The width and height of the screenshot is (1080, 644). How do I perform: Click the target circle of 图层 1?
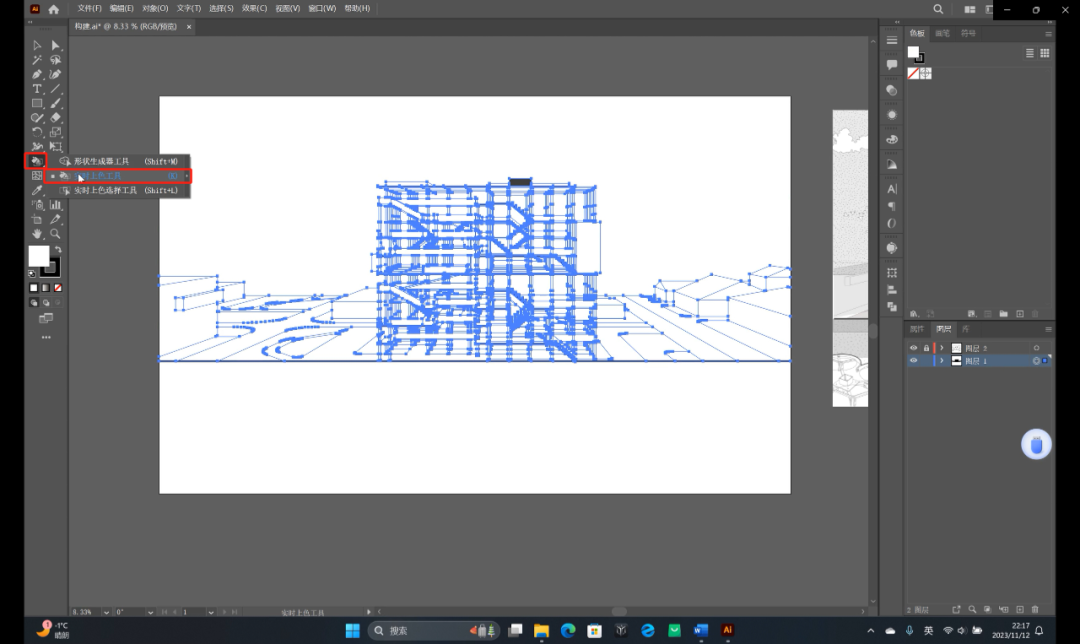coord(1036,361)
